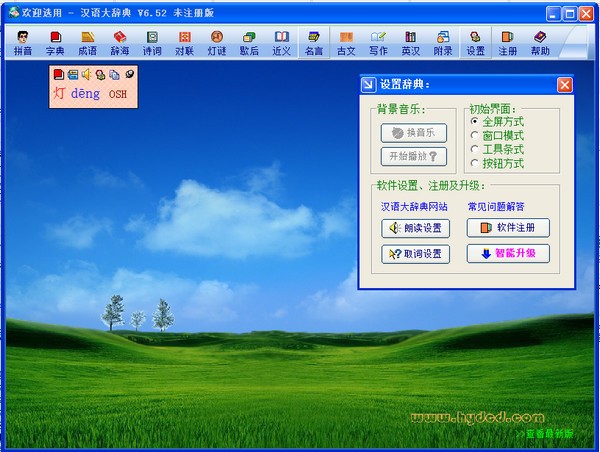This screenshot has width=600, height=452.
Task: Click the settings icon in the word popup
Action: click(100, 75)
